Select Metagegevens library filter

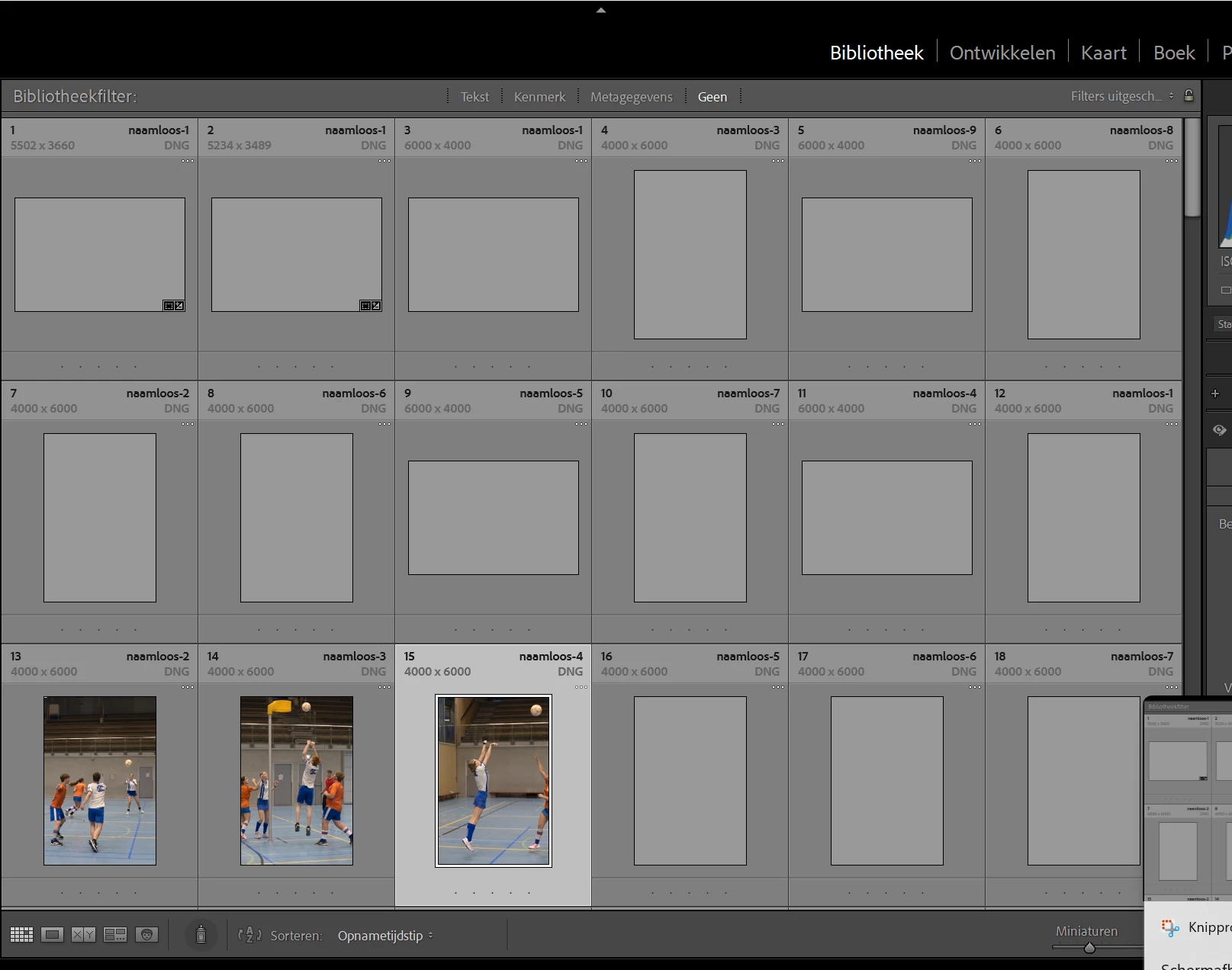(x=632, y=97)
